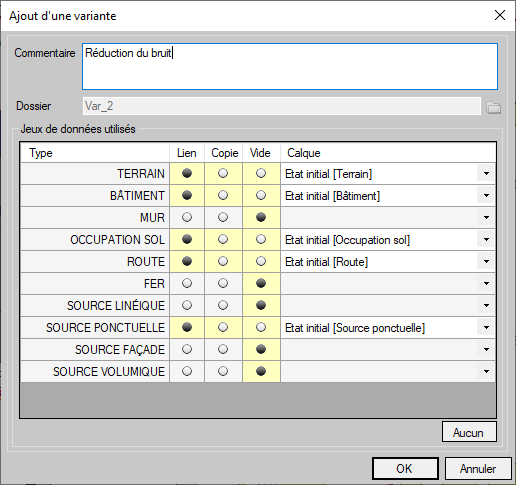Screen dimensions: 516x485
Task: Select Copie option for OCCUPATION SOL row
Action: tap(223, 239)
